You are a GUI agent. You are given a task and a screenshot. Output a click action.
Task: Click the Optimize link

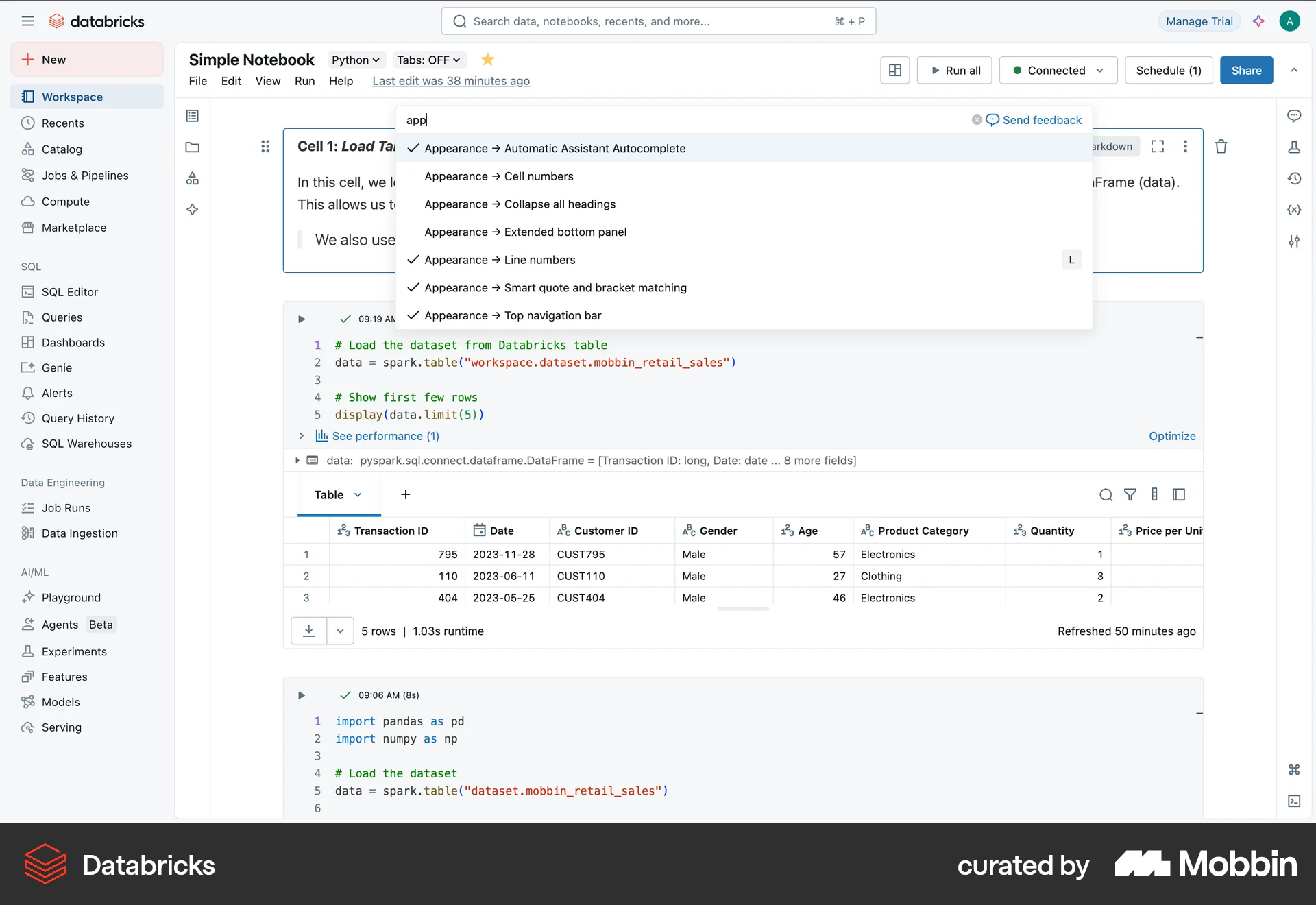[x=1171, y=436]
